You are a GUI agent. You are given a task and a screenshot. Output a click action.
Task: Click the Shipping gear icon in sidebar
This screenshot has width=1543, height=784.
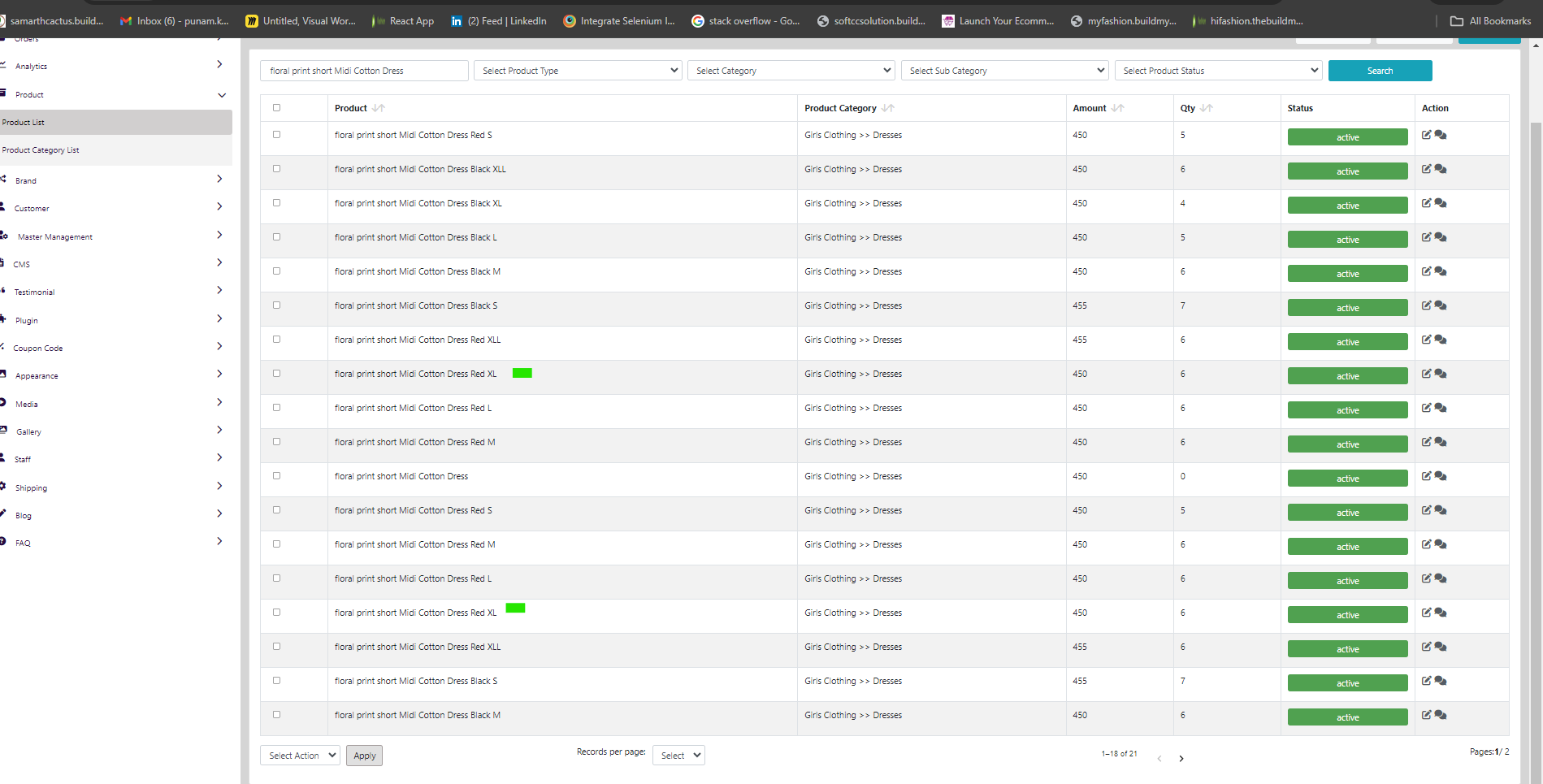tap(3, 486)
